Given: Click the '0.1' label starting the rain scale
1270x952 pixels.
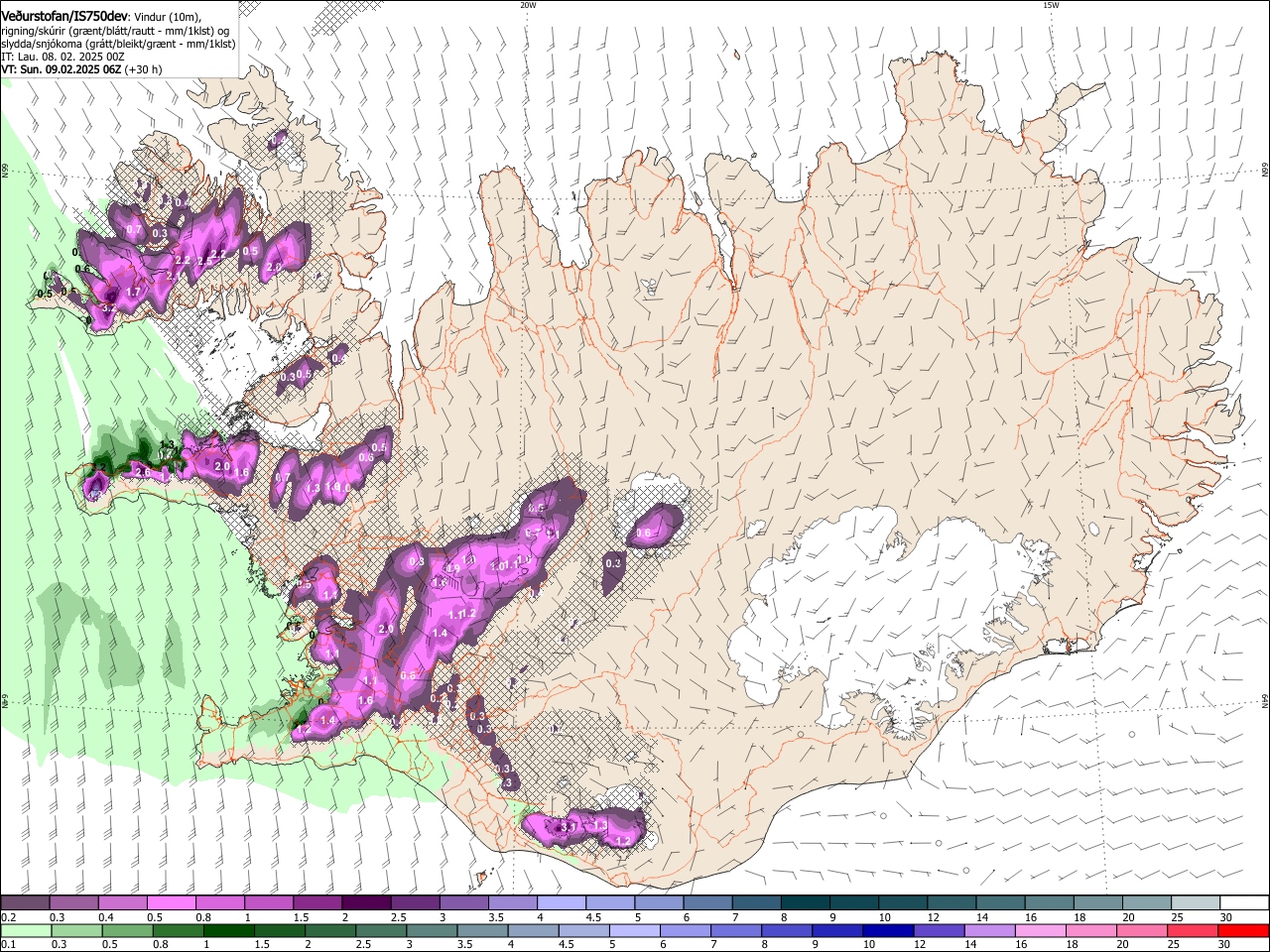Looking at the screenshot, I should [x=7, y=944].
